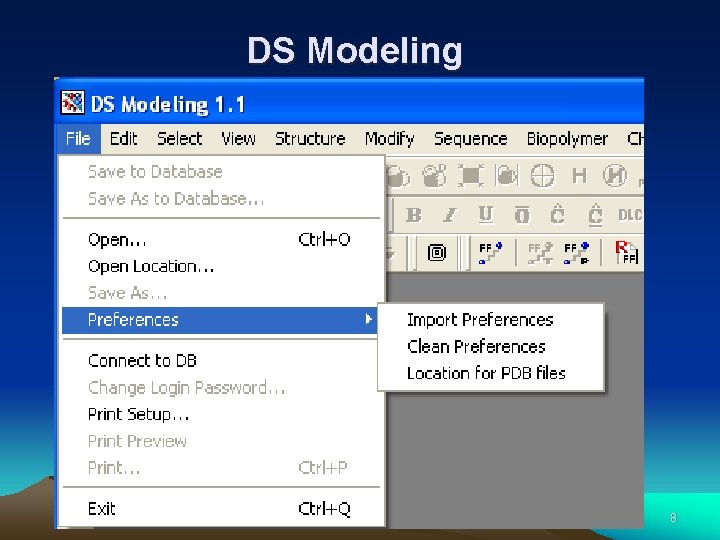This screenshot has height=540, width=720.
Task: Choose Import Preferences from submenu
Action: (x=490, y=320)
